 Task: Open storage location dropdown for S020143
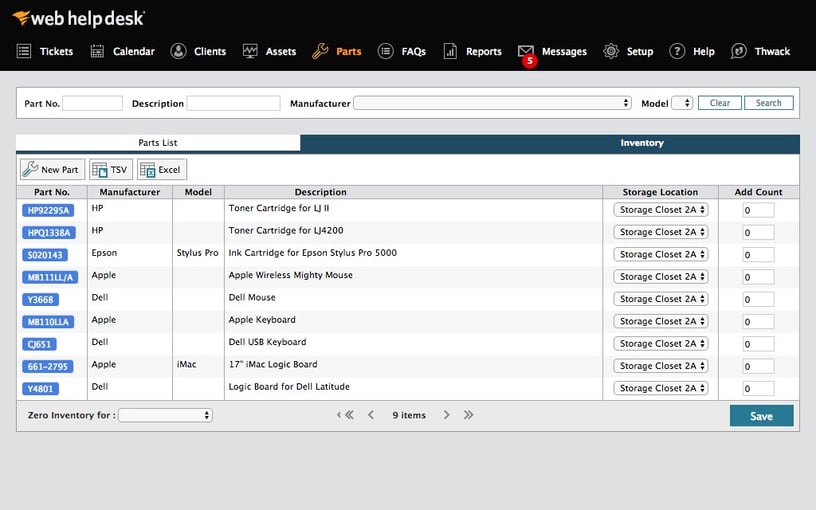click(660, 254)
